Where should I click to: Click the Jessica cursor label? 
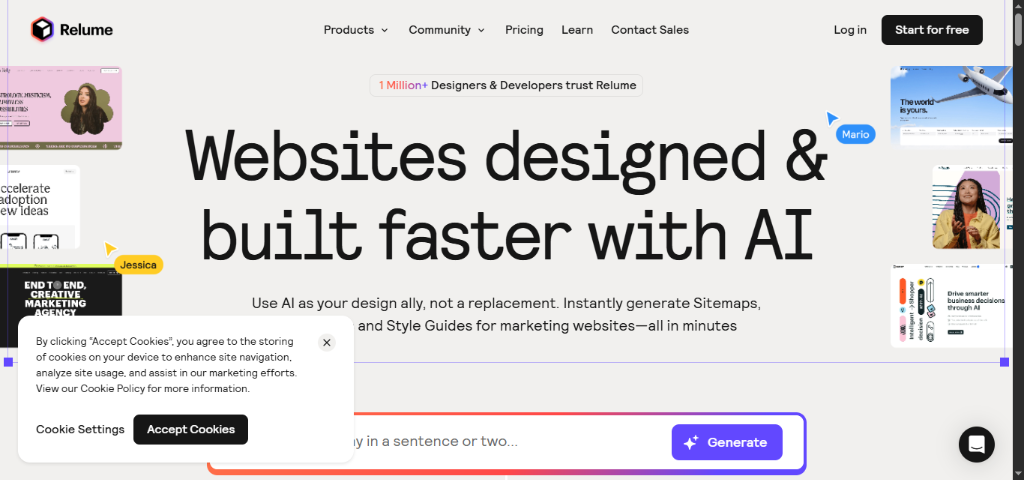click(138, 264)
